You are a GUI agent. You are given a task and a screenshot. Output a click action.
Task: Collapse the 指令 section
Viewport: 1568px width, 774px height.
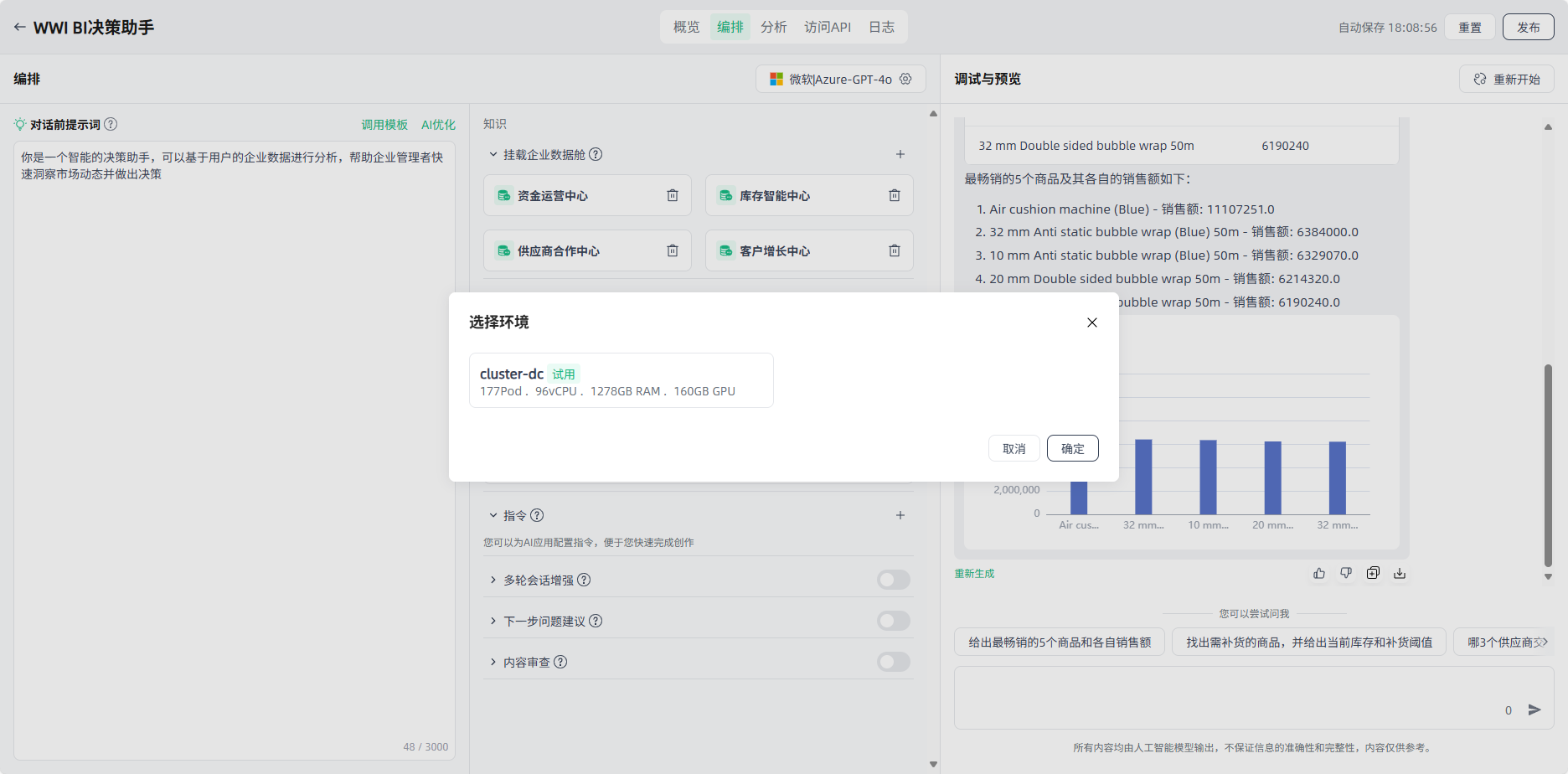pos(493,515)
